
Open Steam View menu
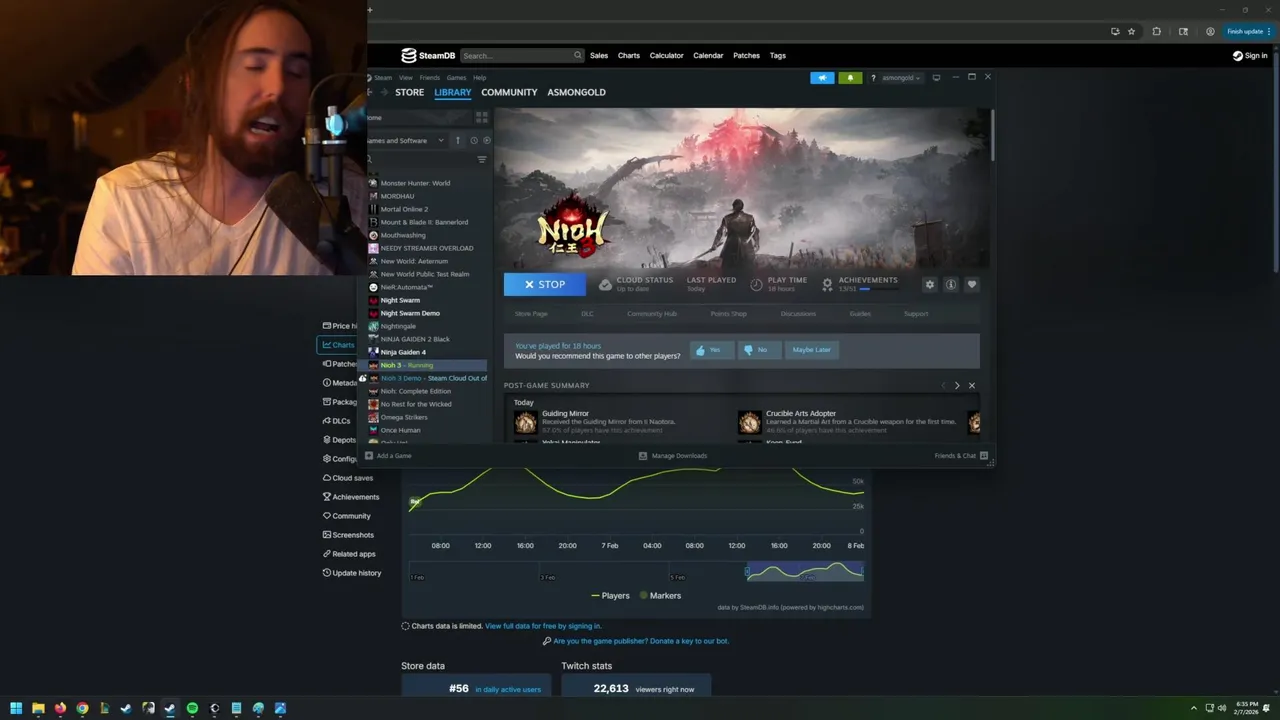click(x=406, y=78)
